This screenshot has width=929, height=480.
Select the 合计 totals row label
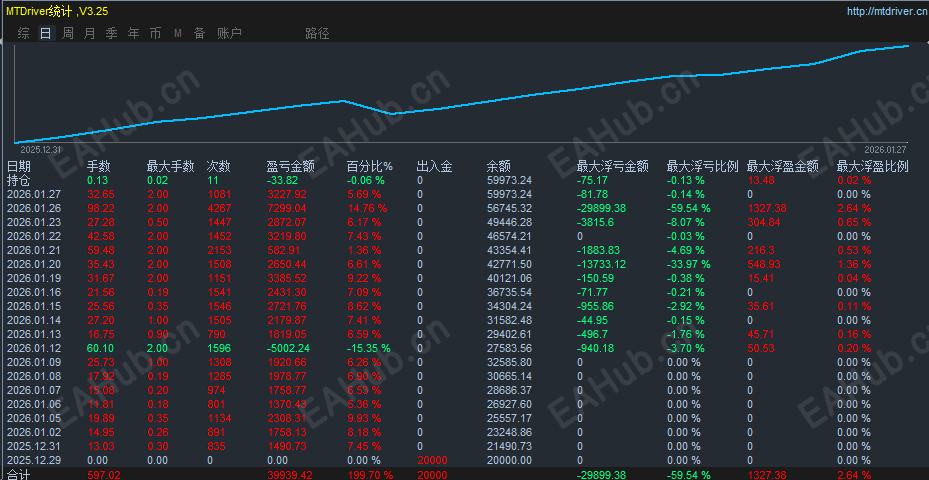(x=19, y=475)
